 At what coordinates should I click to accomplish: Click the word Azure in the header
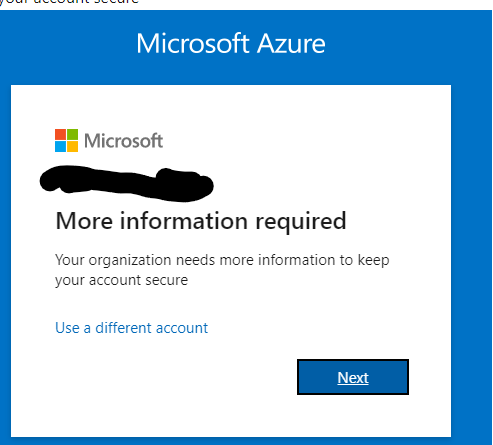[x=291, y=43]
